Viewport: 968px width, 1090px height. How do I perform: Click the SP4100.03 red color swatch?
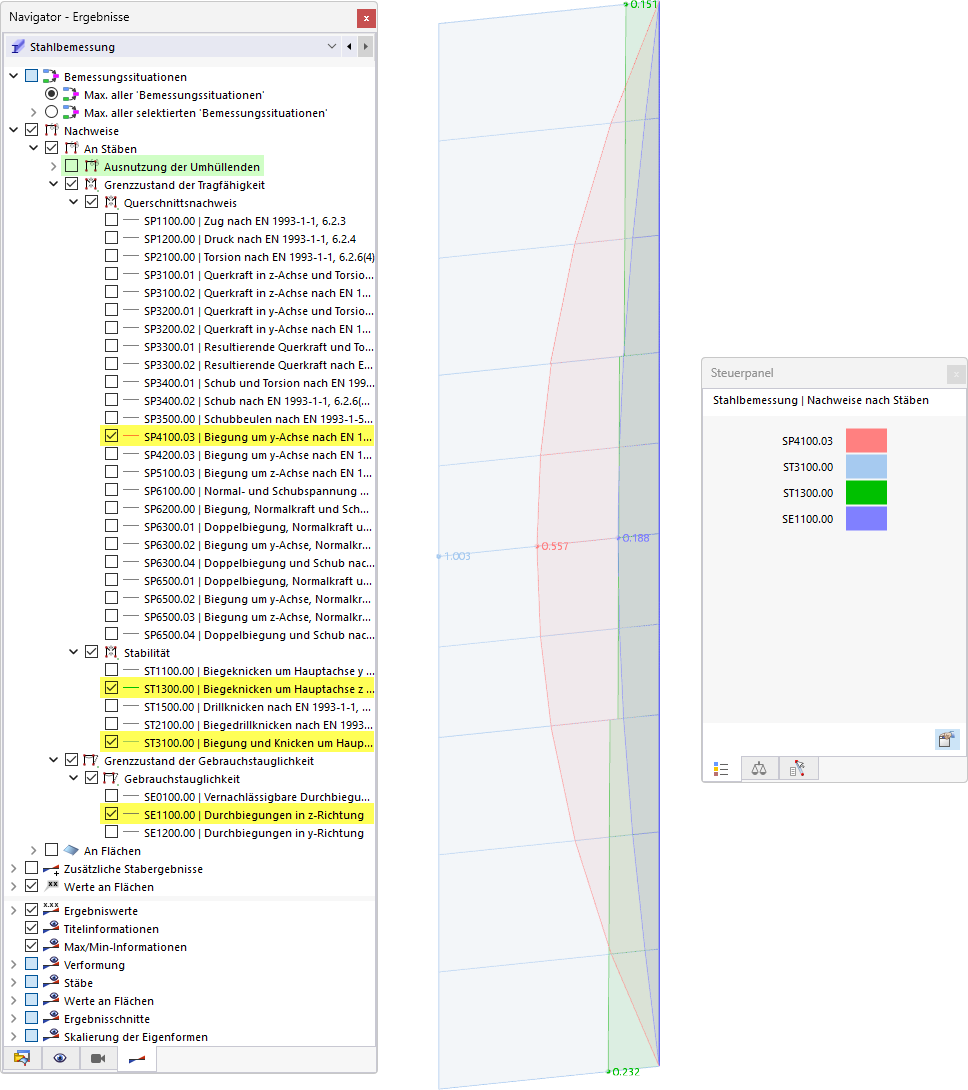(x=866, y=441)
